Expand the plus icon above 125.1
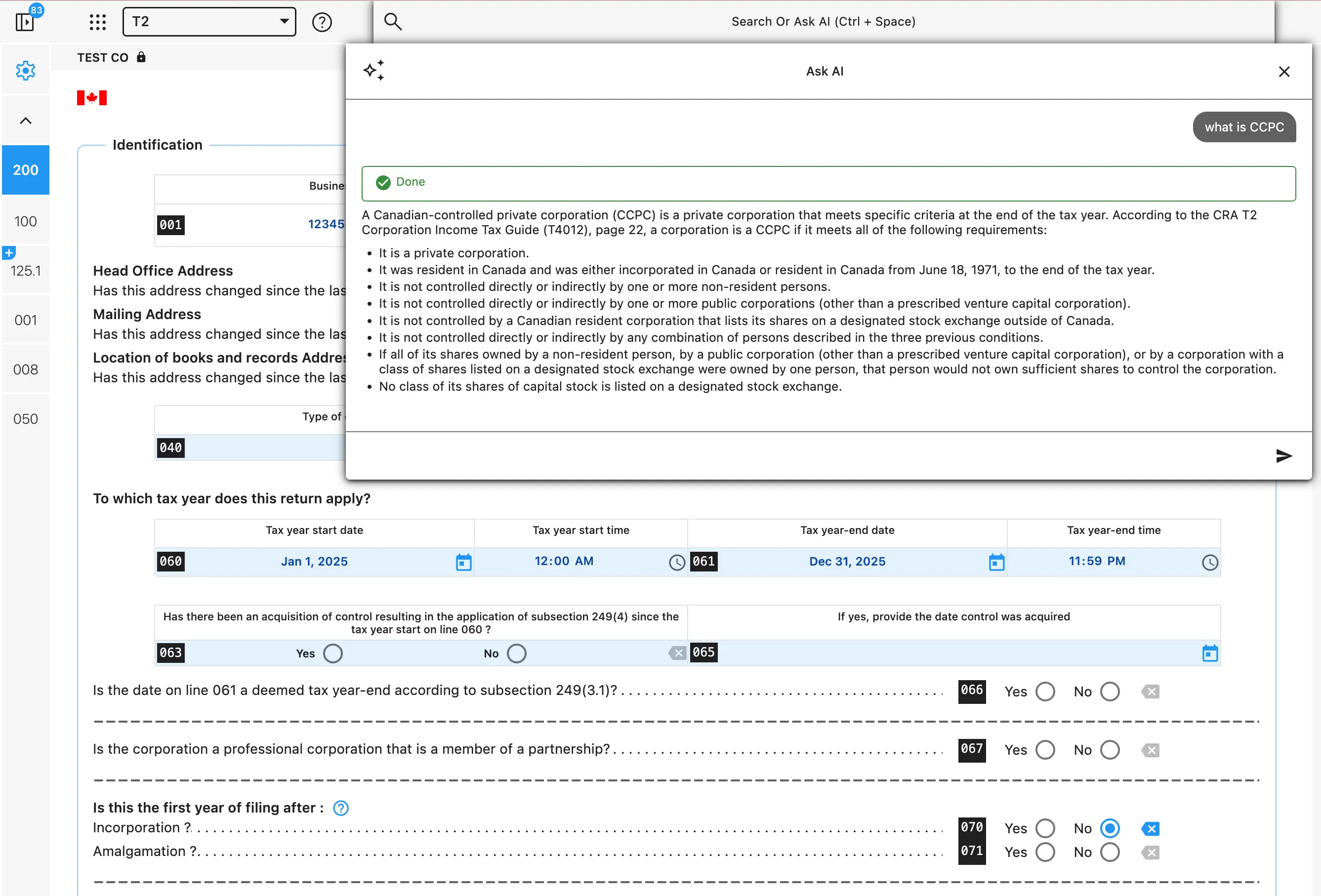The image size is (1321, 896). (x=9, y=253)
